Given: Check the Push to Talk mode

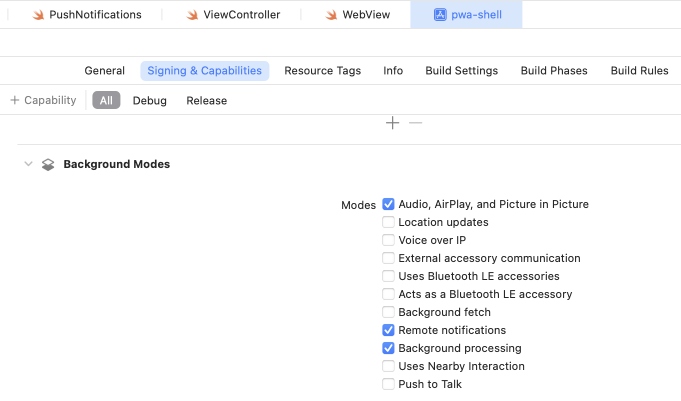Looking at the screenshot, I should 388,384.
